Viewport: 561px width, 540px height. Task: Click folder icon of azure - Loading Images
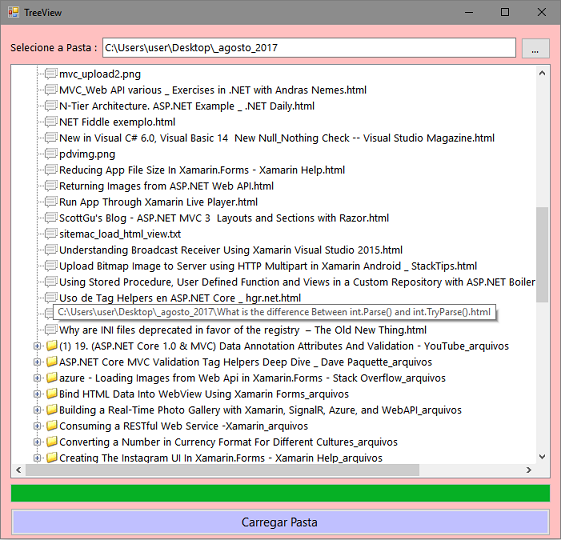(52, 378)
